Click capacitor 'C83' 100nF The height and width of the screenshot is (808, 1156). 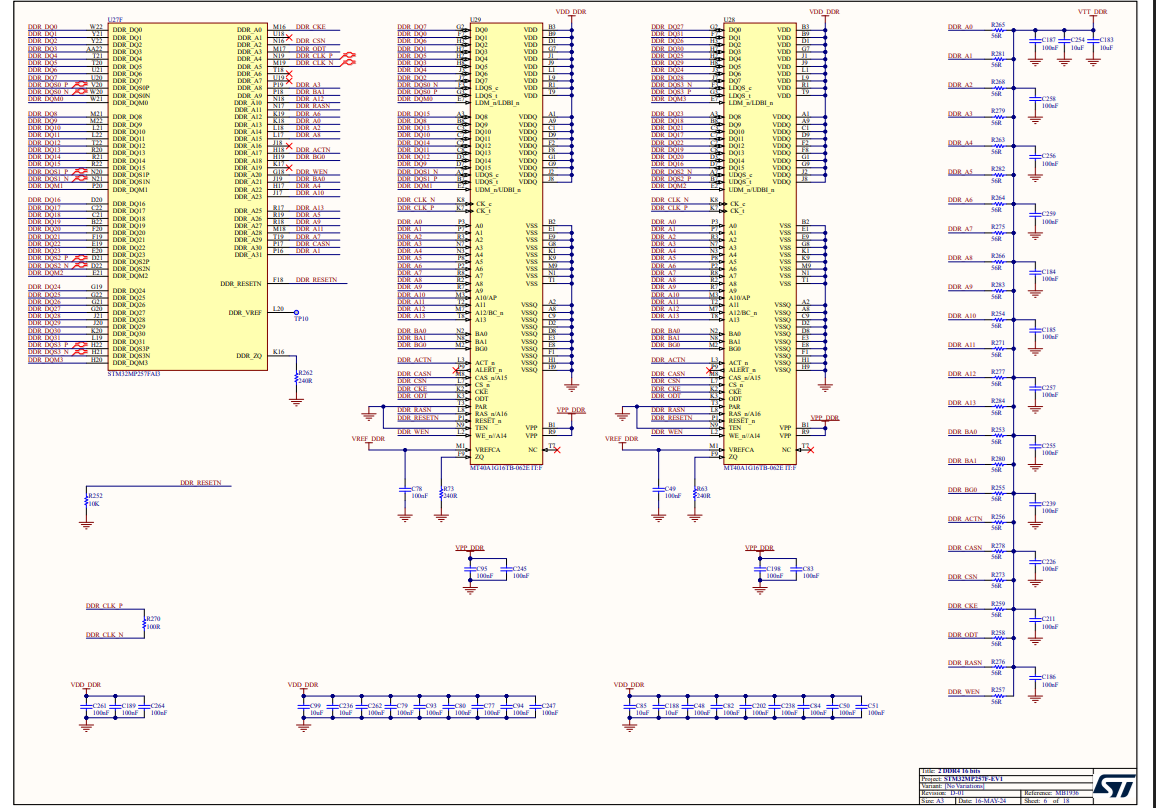pos(796,571)
